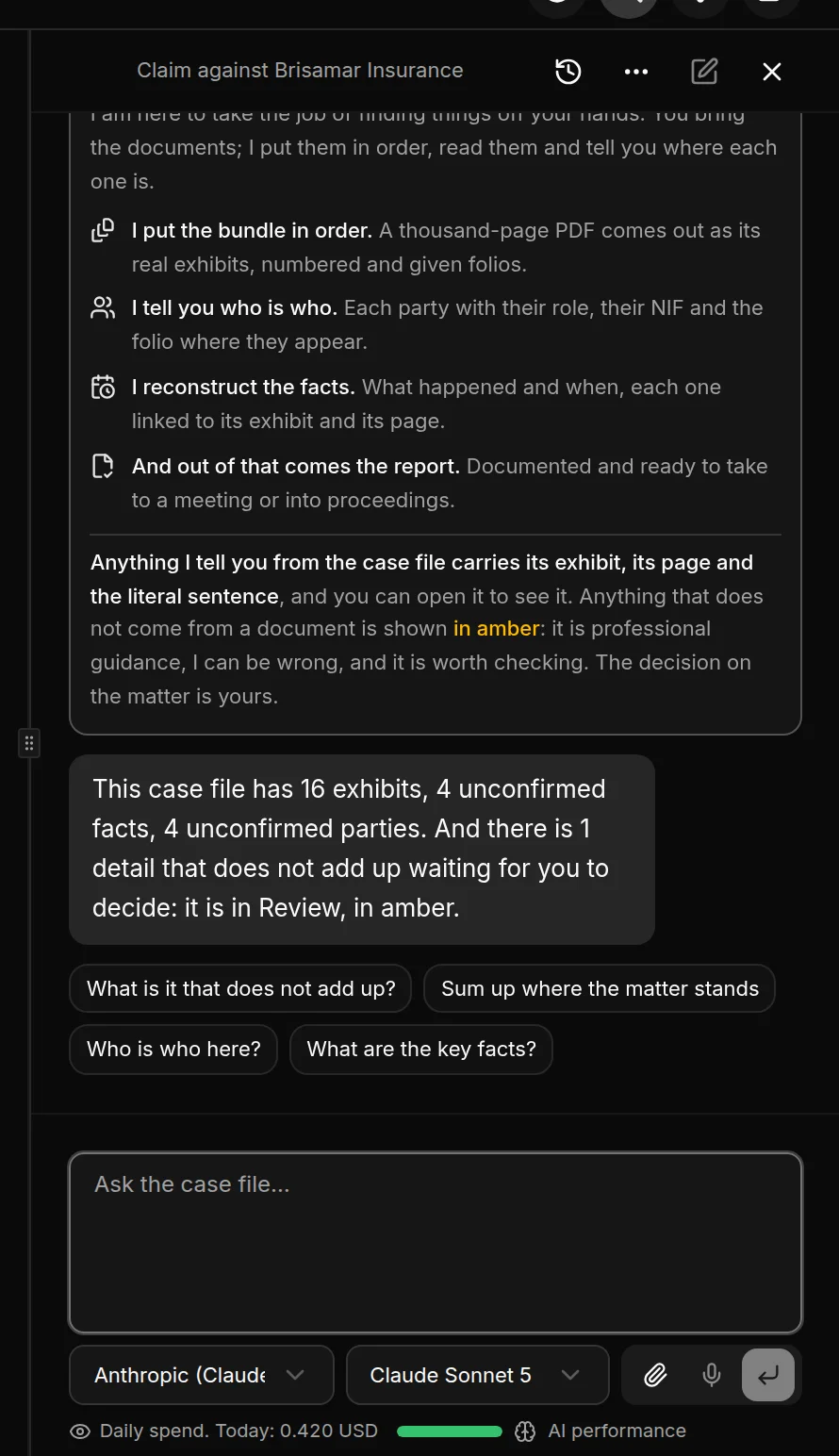This screenshot has width=839, height=1456.
Task: Toggle the daily spend eye icon
Action: coord(80,1431)
